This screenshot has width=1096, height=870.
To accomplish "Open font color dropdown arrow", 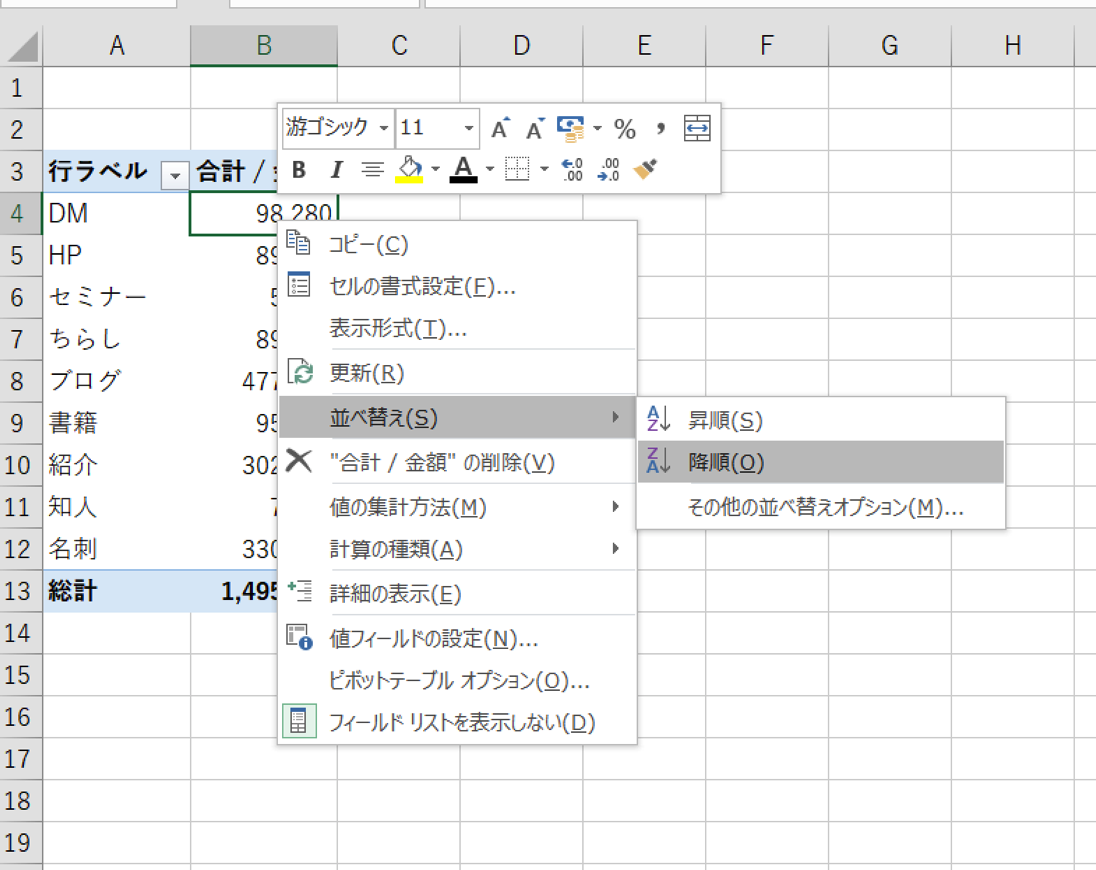I will (489, 170).
